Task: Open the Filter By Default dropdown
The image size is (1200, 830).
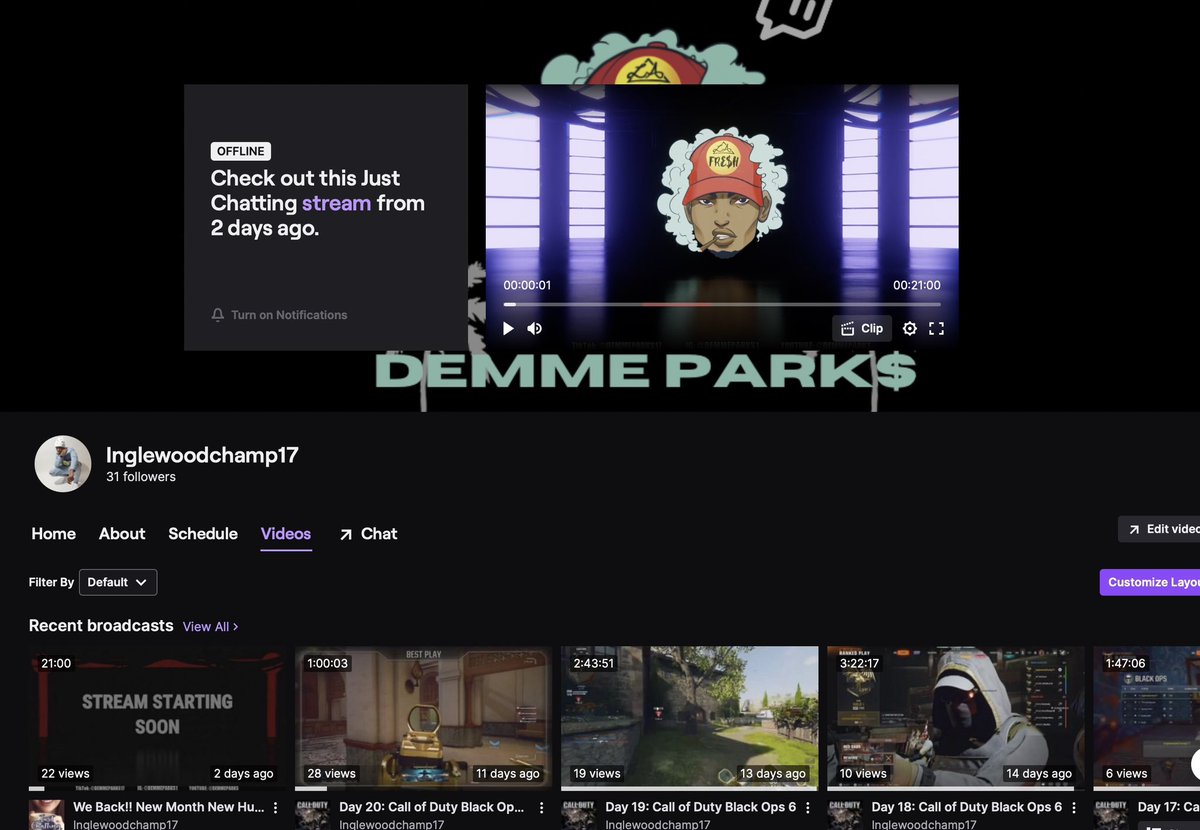Action: (x=118, y=582)
